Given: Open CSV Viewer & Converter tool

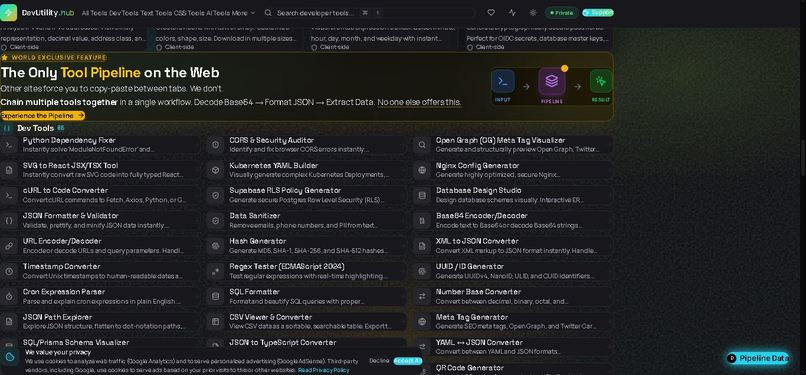Looking at the screenshot, I should tap(306, 322).
